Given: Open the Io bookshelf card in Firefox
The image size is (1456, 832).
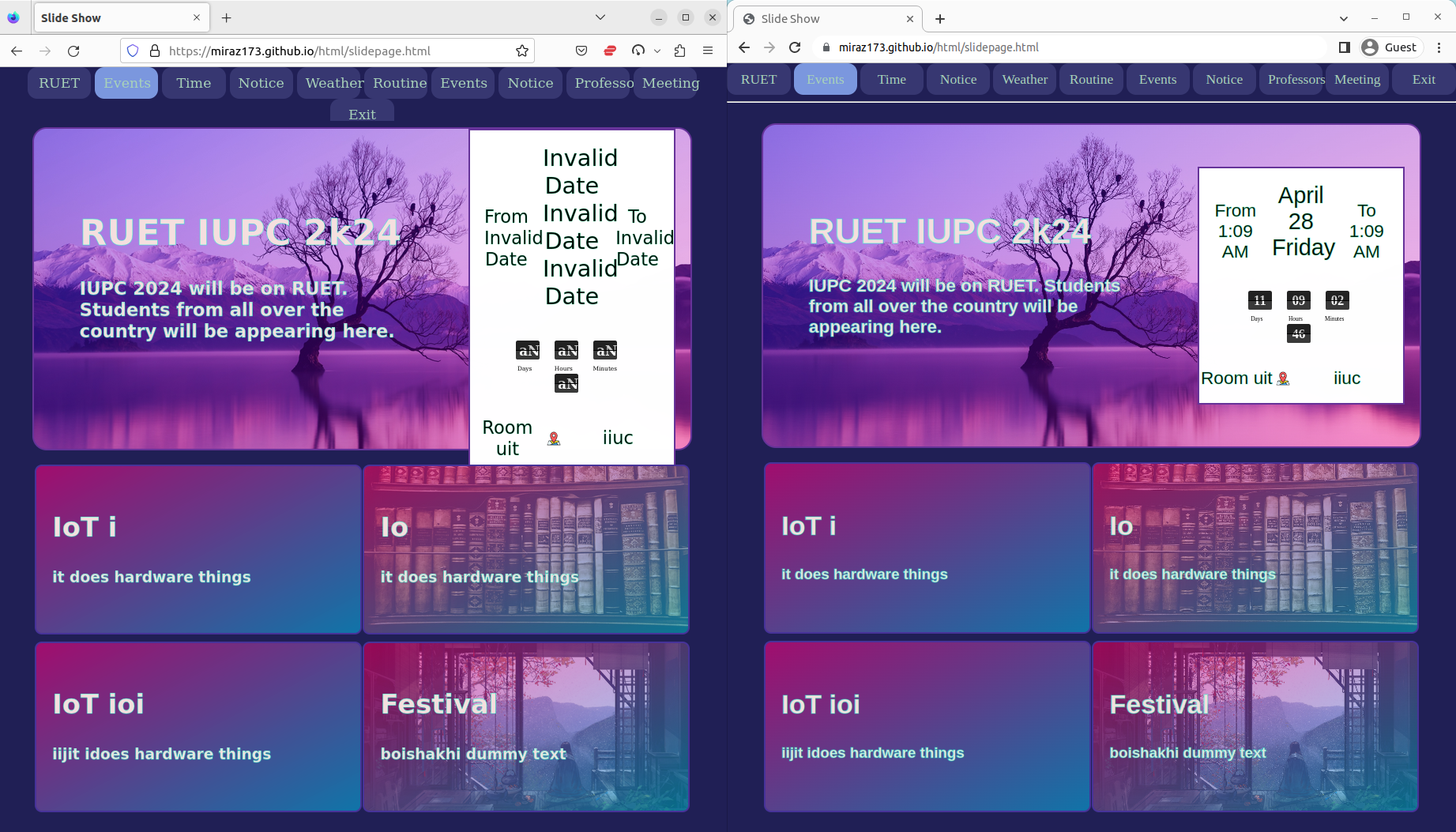Looking at the screenshot, I should [525, 549].
